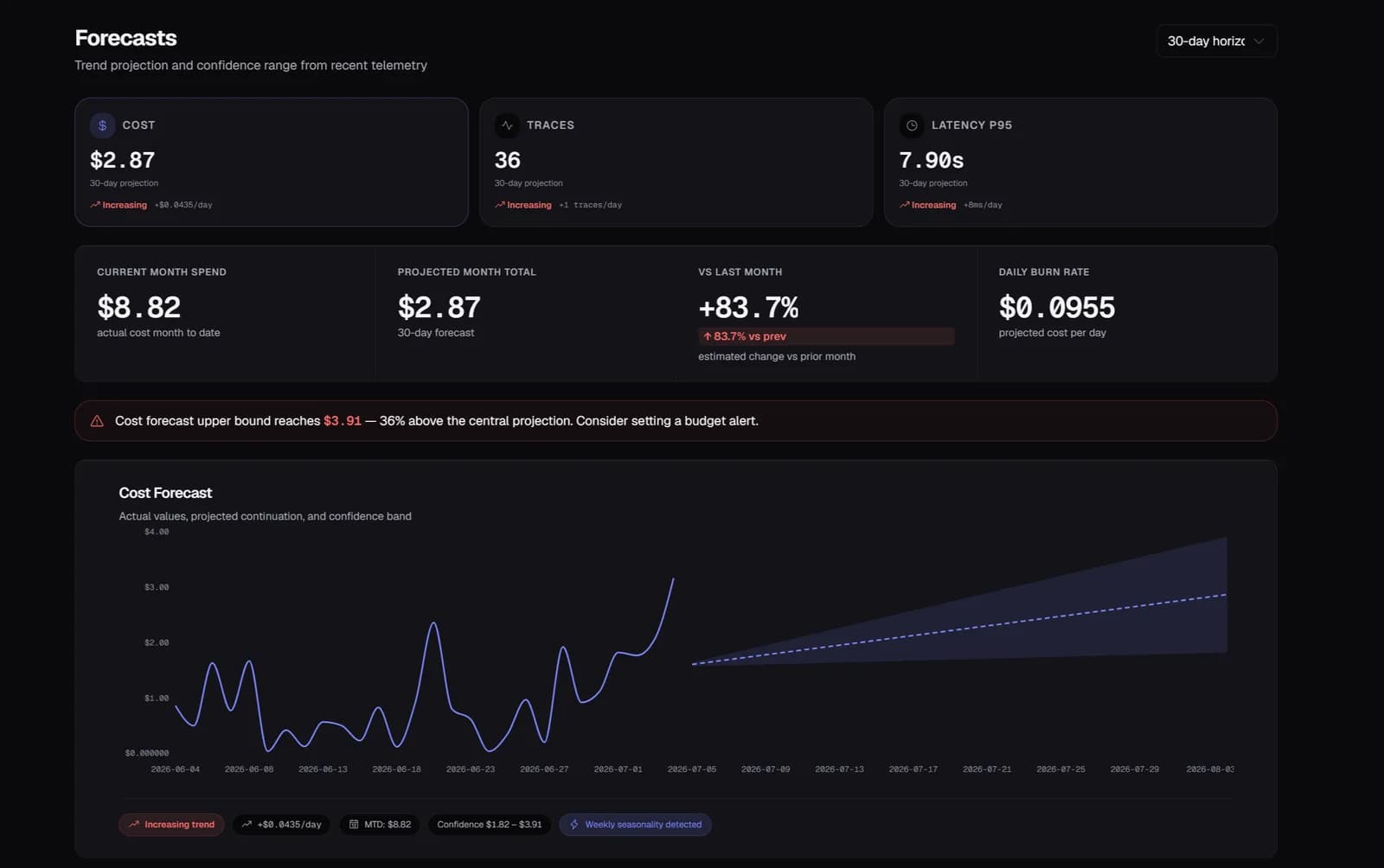Click the Latency P95 clock icon

tap(912, 125)
